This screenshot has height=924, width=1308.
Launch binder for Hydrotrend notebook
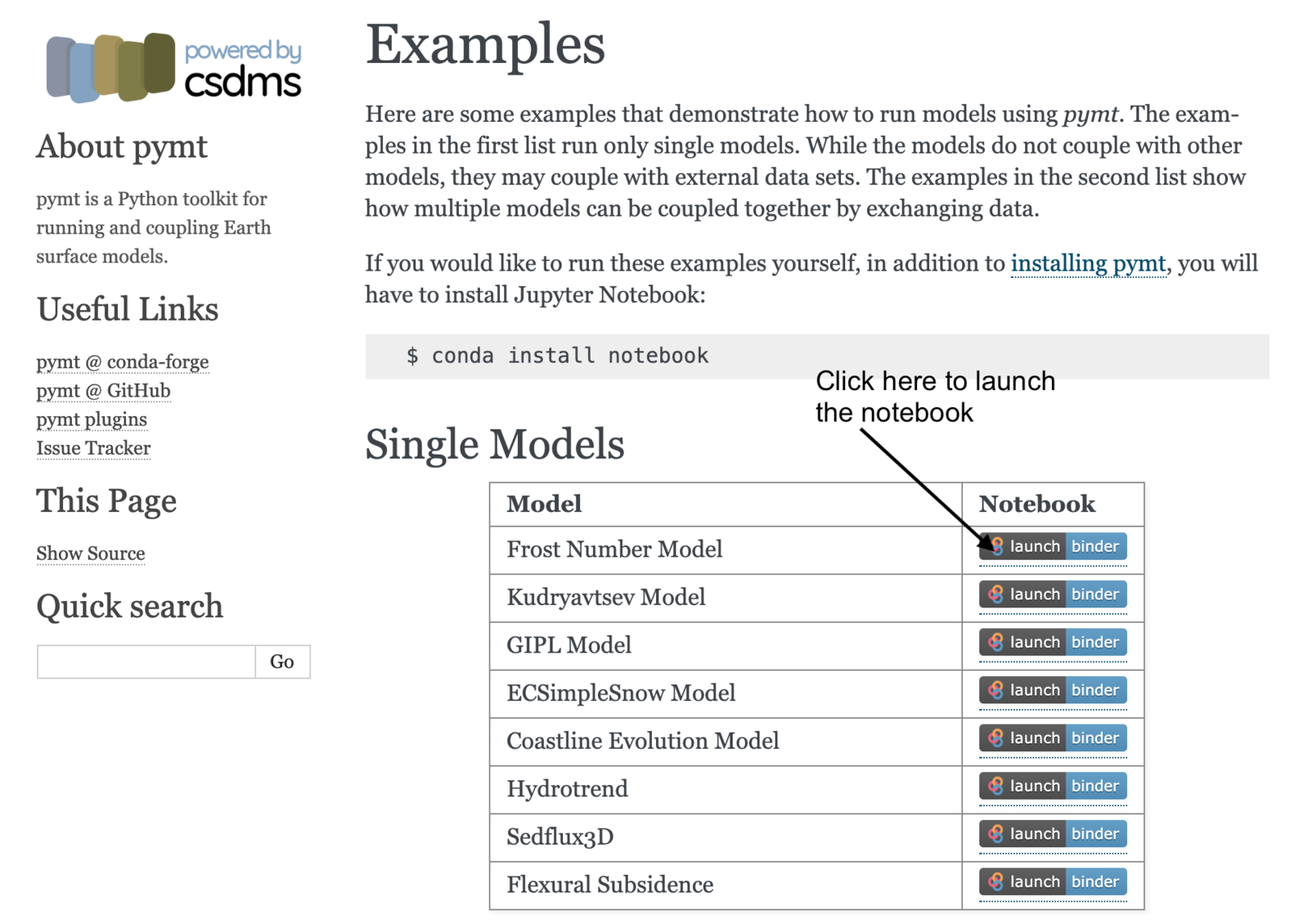click(1053, 786)
